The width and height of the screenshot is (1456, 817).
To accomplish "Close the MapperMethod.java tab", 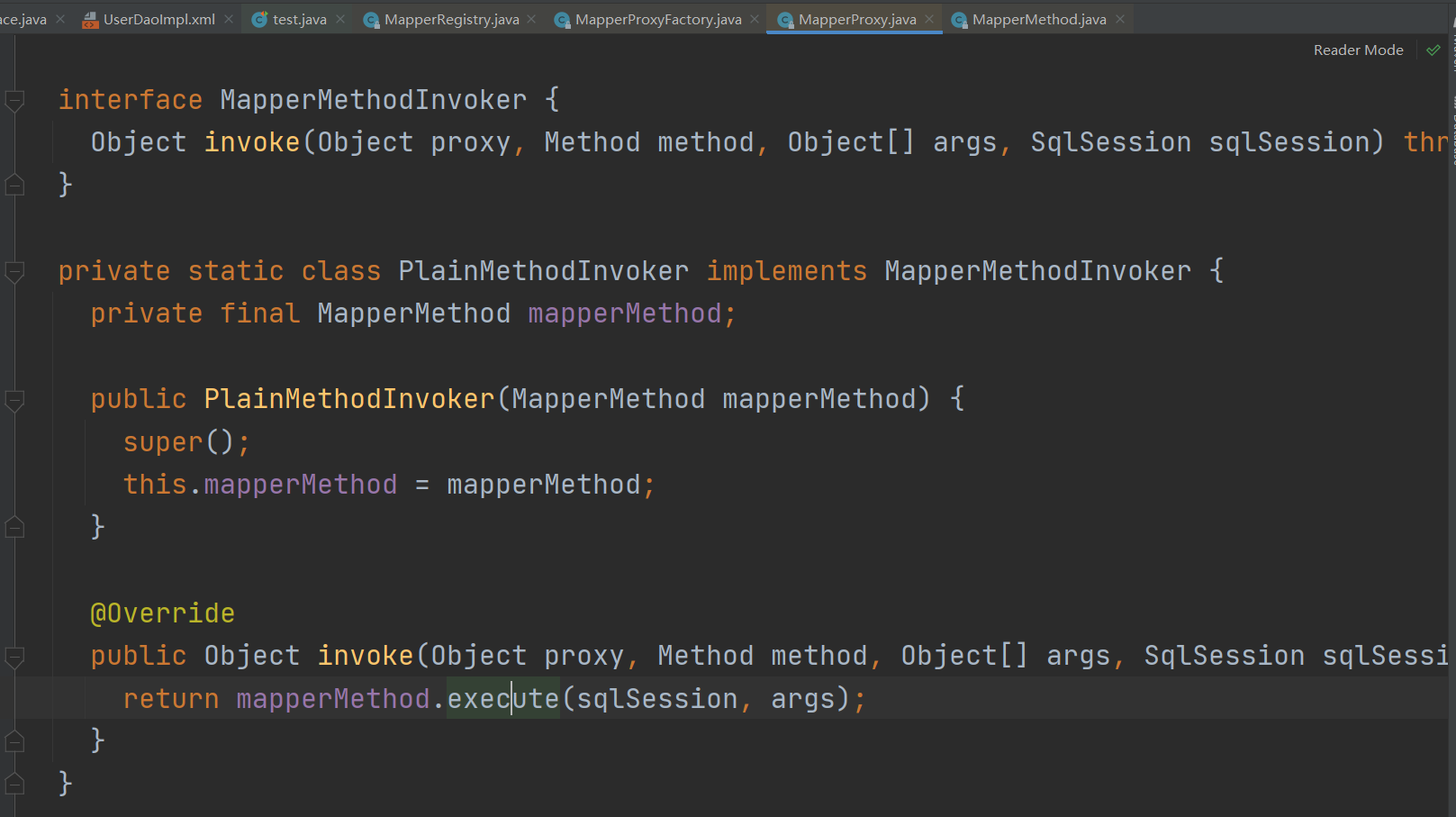I will [x=1120, y=19].
